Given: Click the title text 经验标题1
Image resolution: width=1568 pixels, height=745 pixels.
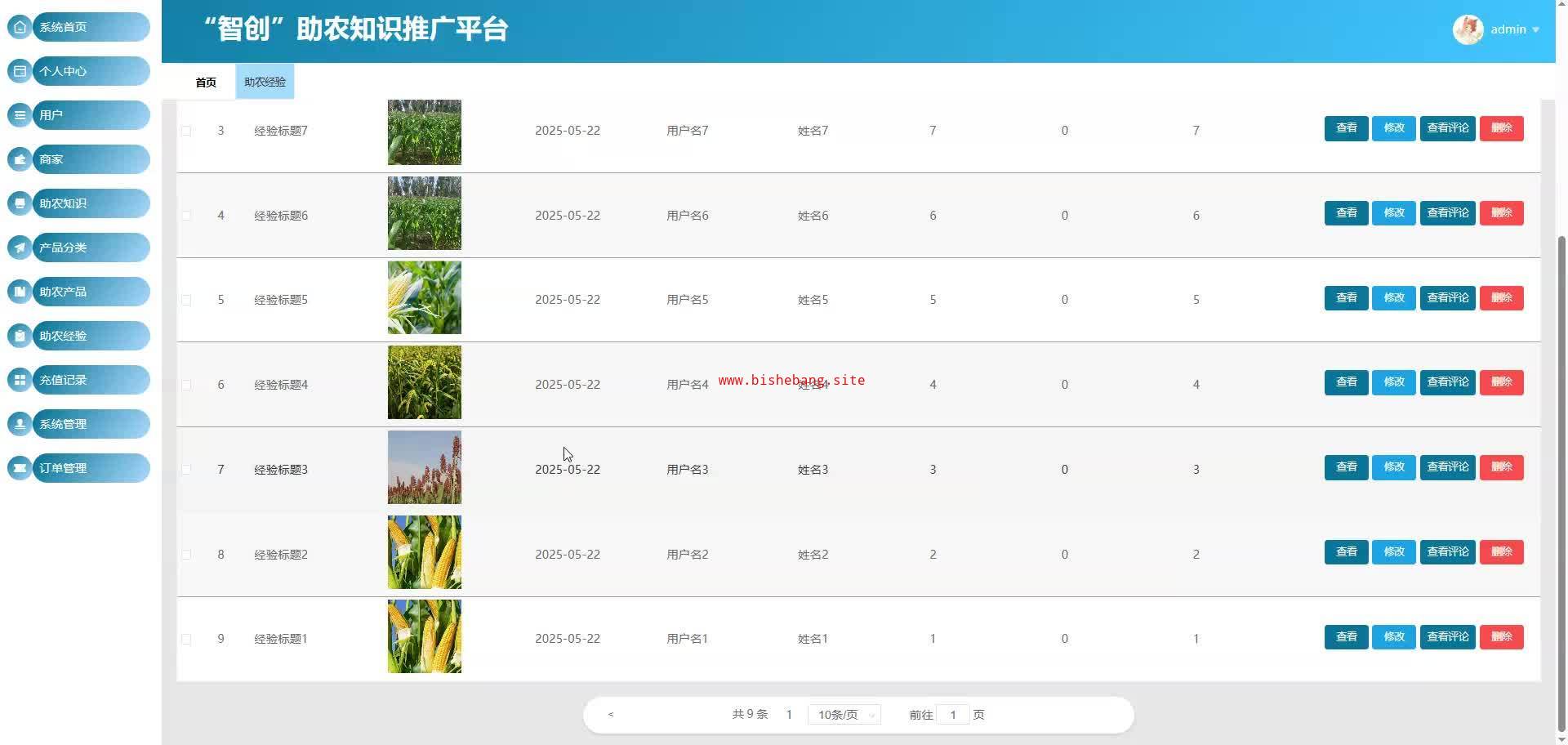Looking at the screenshot, I should 281,639.
